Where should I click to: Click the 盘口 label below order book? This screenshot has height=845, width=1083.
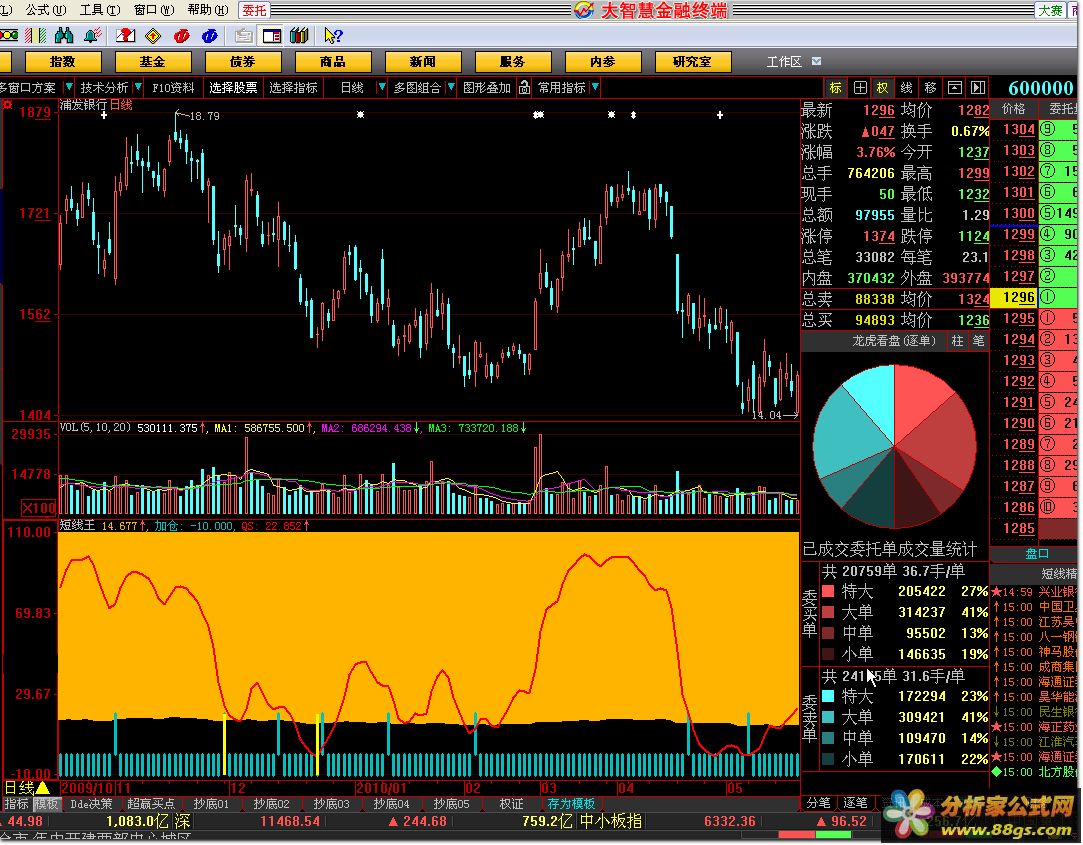click(x=1035, y=553)
